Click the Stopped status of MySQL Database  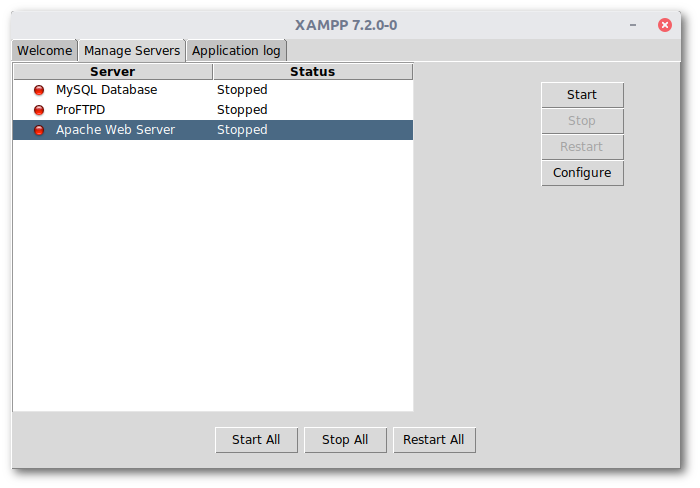coord(242,90)
